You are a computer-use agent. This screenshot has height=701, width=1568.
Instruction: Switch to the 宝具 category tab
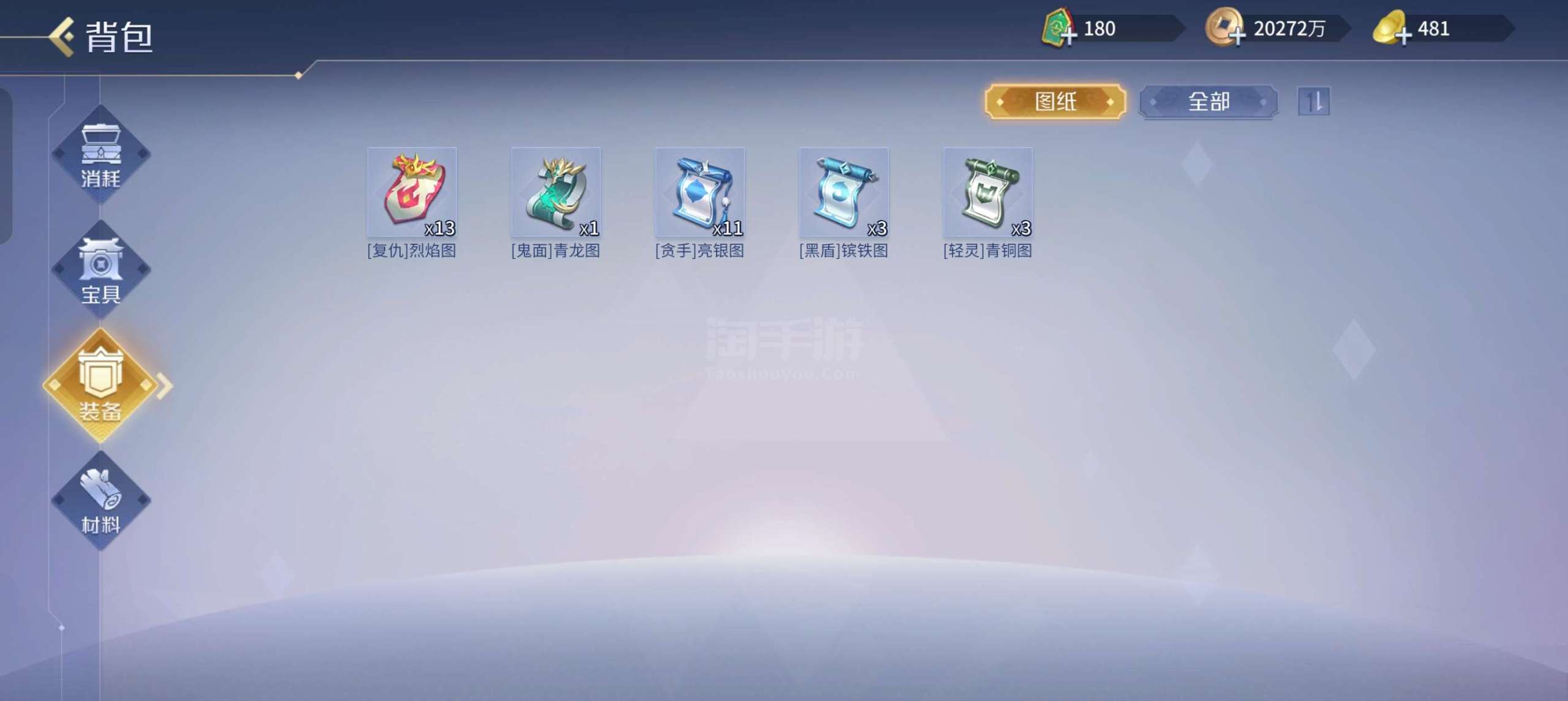click(100, 270)
